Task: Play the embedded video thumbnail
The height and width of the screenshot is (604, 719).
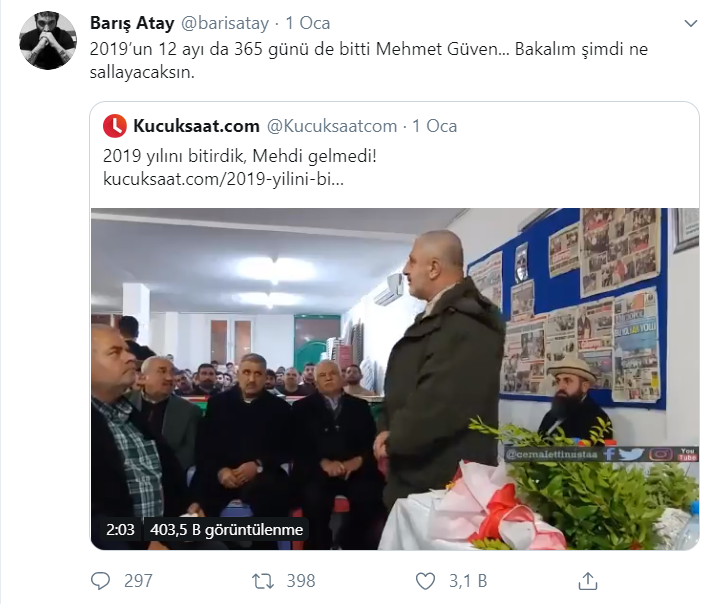Action: tap(395, 379)
